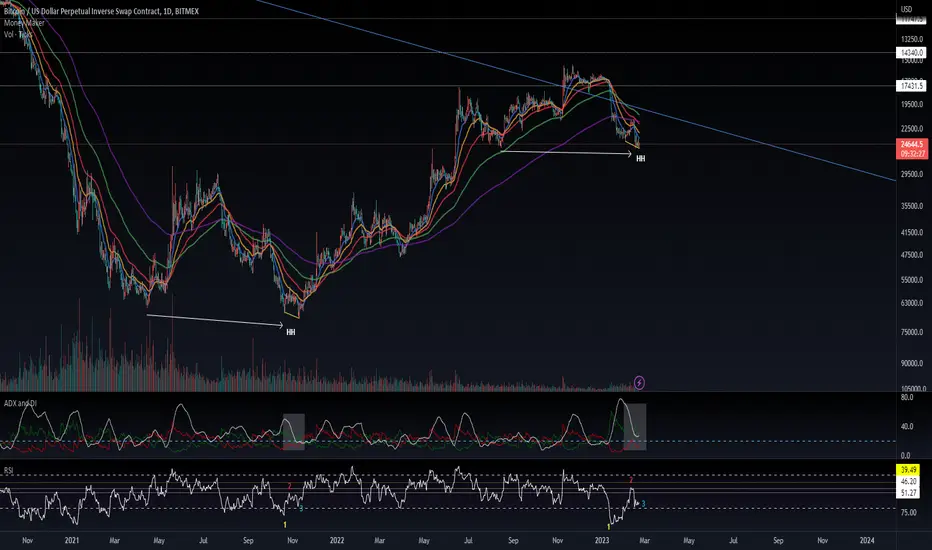
Task: Click the 47500.0 price axis value
Action: click(x=912, y=254)
